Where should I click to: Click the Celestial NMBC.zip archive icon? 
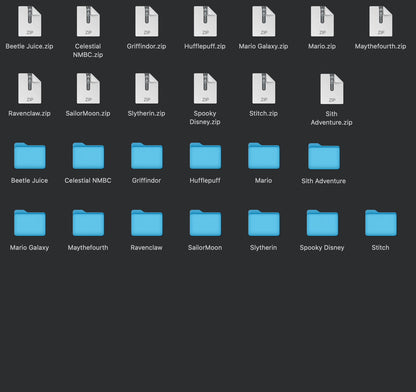tap(88, 21)
